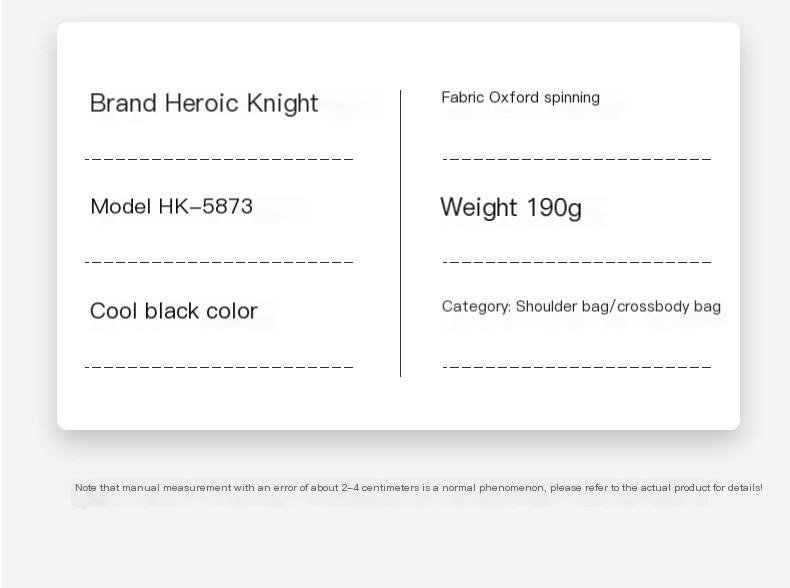
Task: Click "crossbody bag" in the category row
Action: (x=669, y=306)
